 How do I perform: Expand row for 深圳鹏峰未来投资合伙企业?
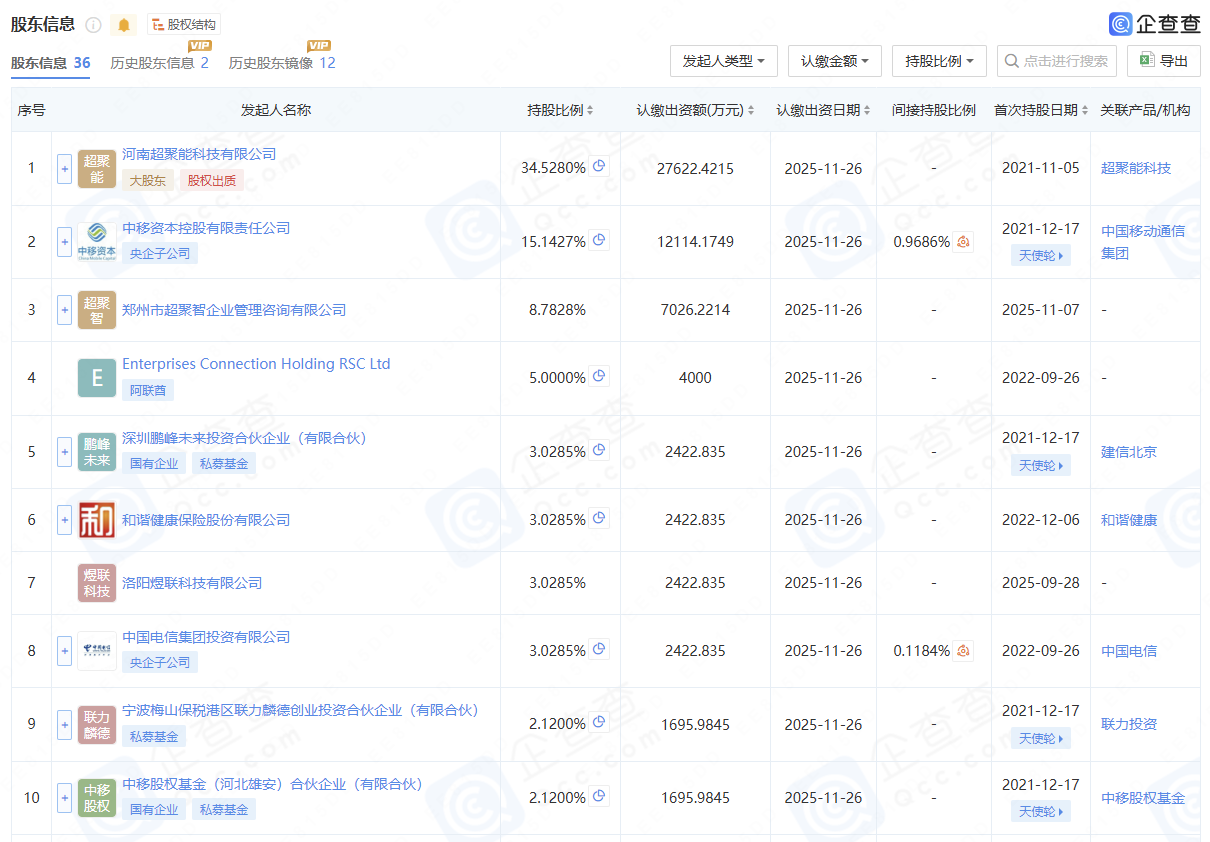[x=65, y=452]
